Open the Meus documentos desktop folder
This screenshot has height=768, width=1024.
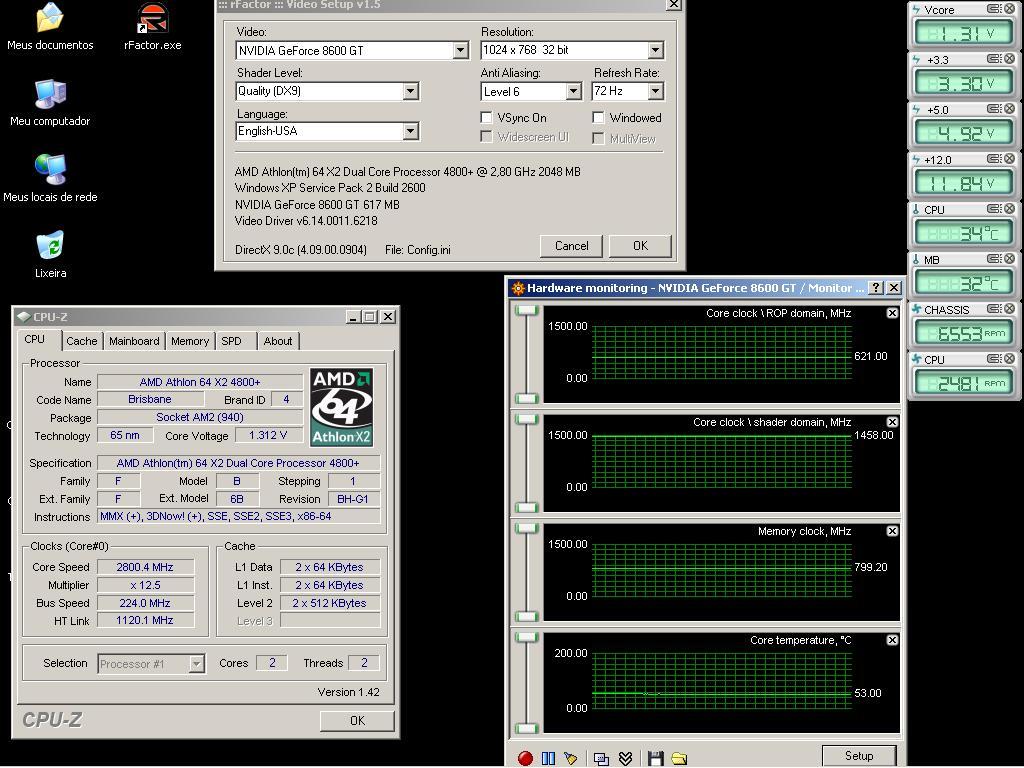(x=50, y=27)
